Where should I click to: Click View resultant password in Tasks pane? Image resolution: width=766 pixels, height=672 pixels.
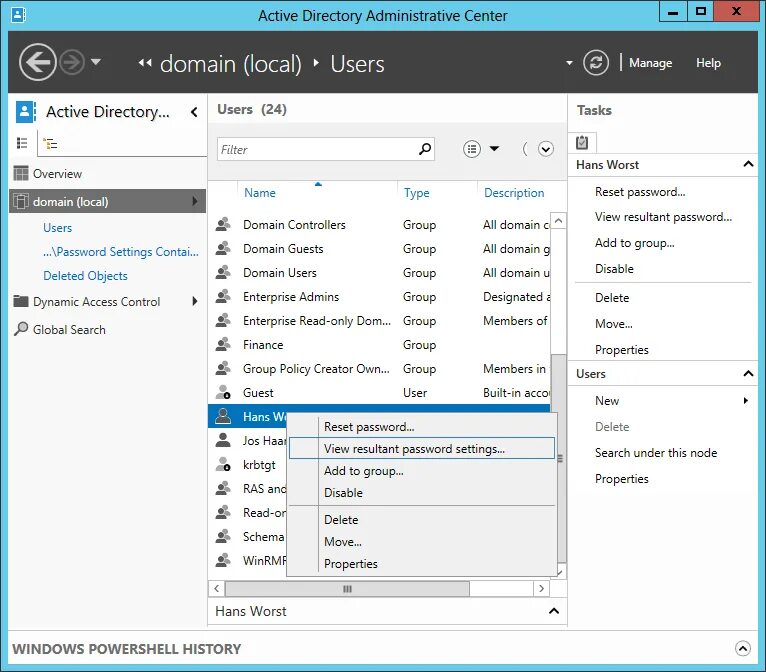[x=663, y=217]
